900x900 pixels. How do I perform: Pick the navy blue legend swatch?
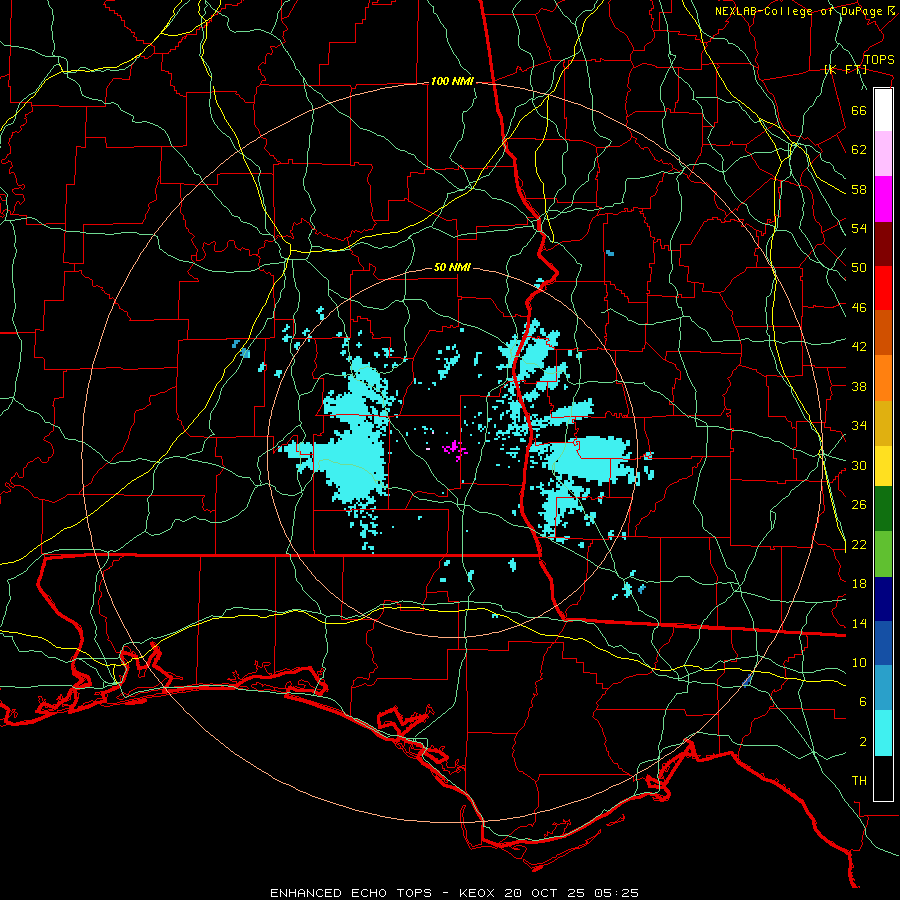(883, 599)
